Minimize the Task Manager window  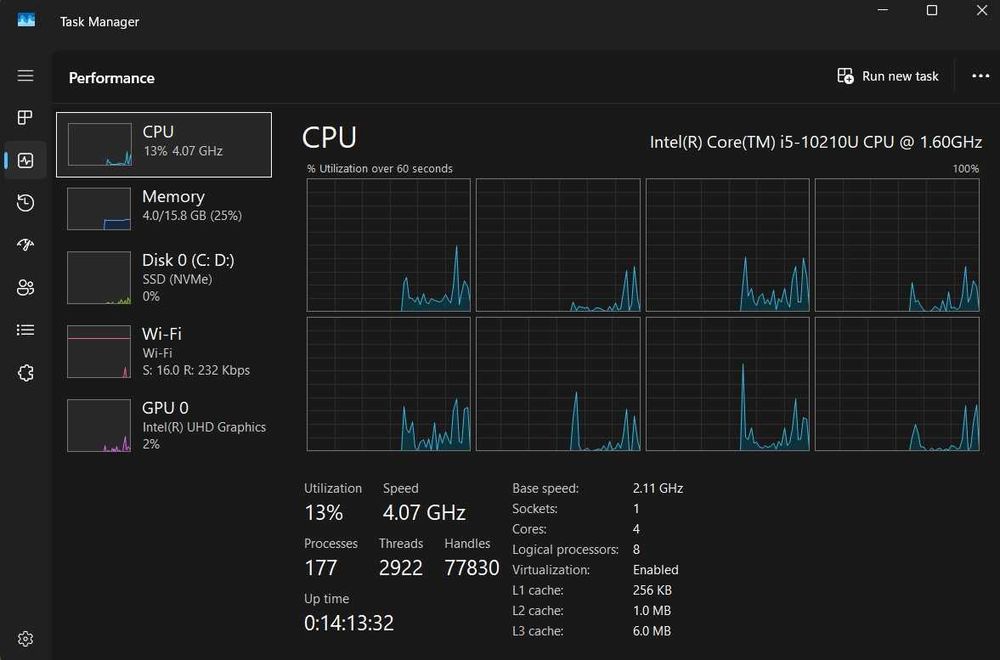coord(883,10)
